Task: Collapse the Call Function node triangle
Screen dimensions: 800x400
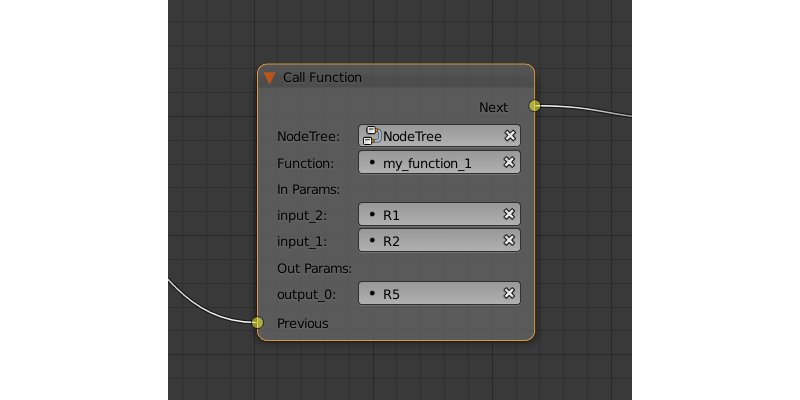Action: 269,77
